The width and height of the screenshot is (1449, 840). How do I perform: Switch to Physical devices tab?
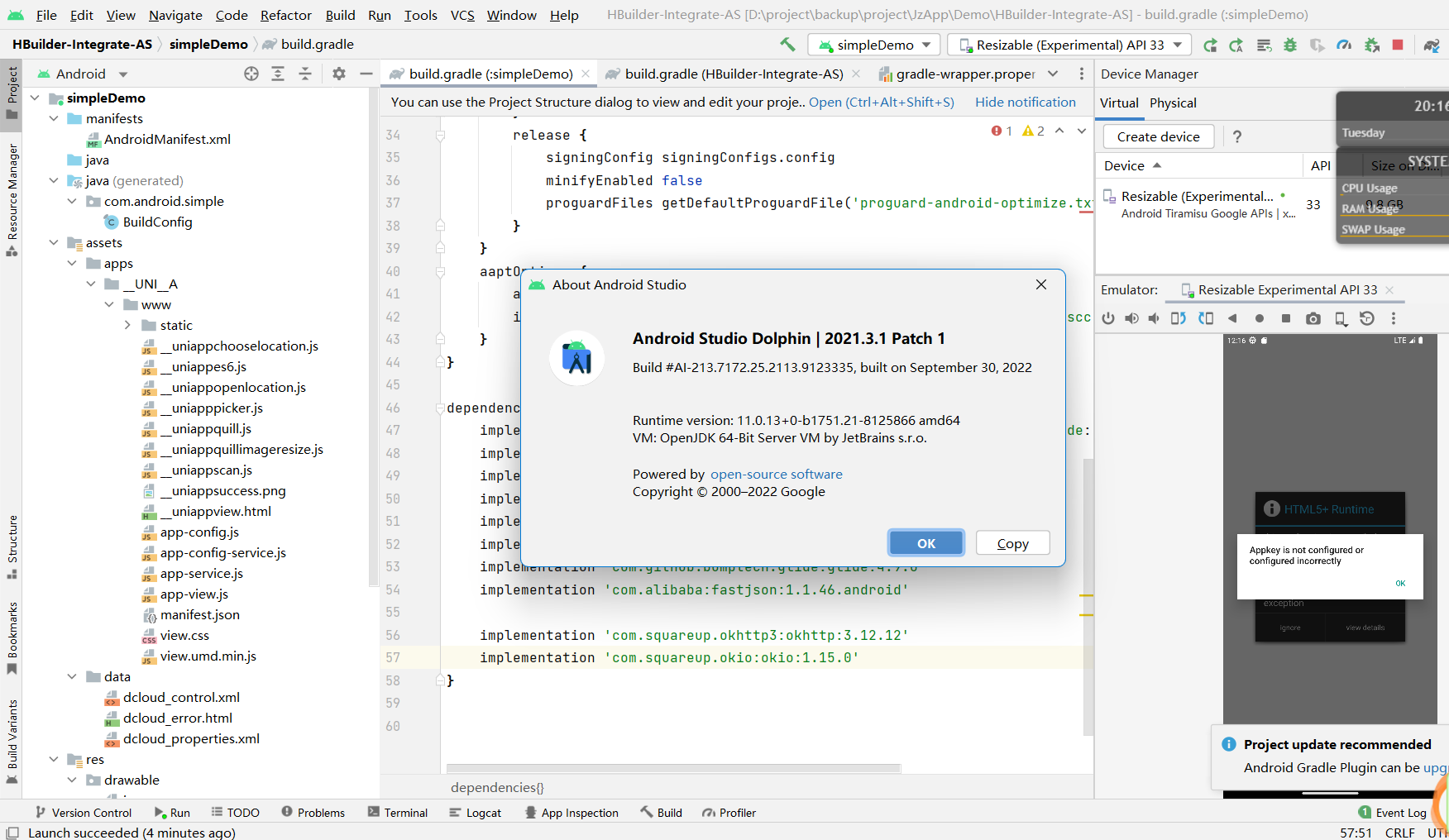(x=1173, y=103)
